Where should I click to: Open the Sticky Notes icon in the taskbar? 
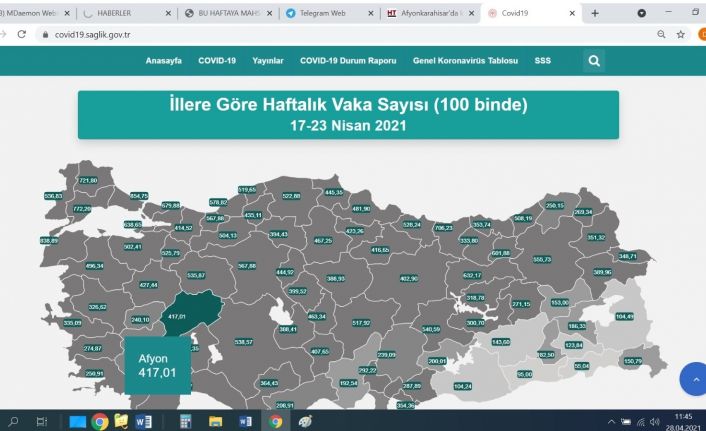tap(121, 421)
